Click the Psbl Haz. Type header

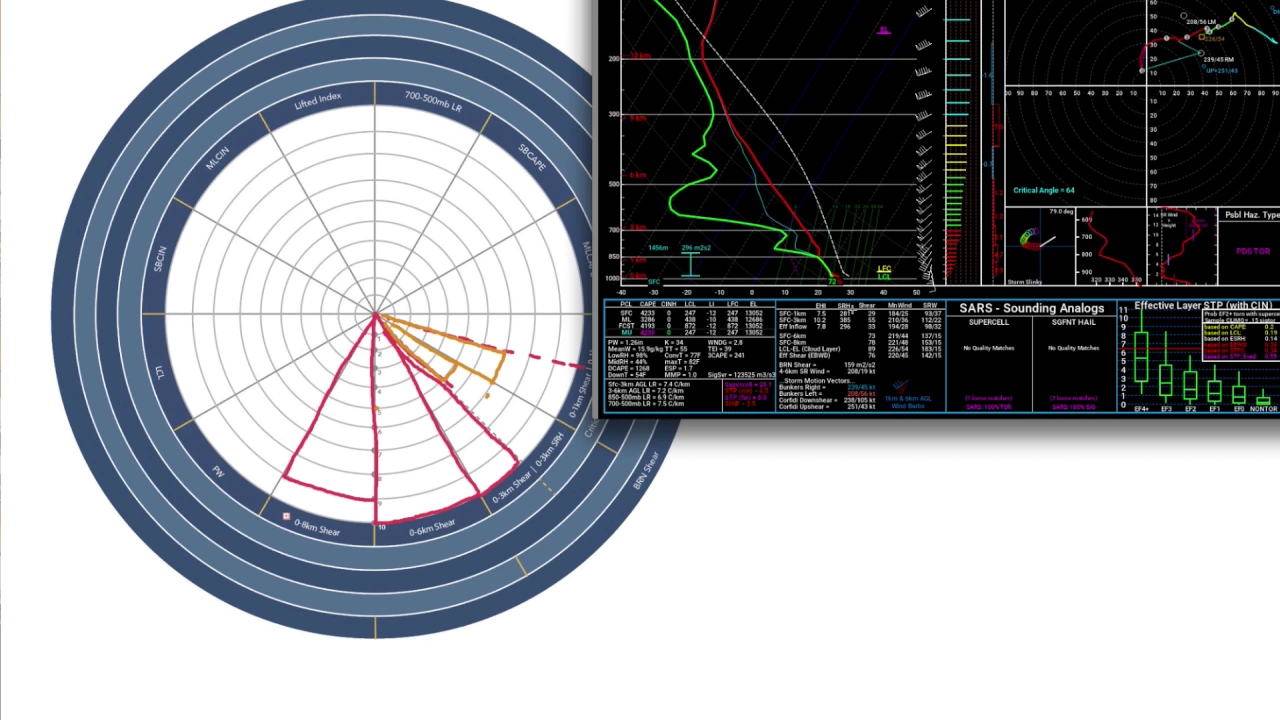click(1251, 215)
